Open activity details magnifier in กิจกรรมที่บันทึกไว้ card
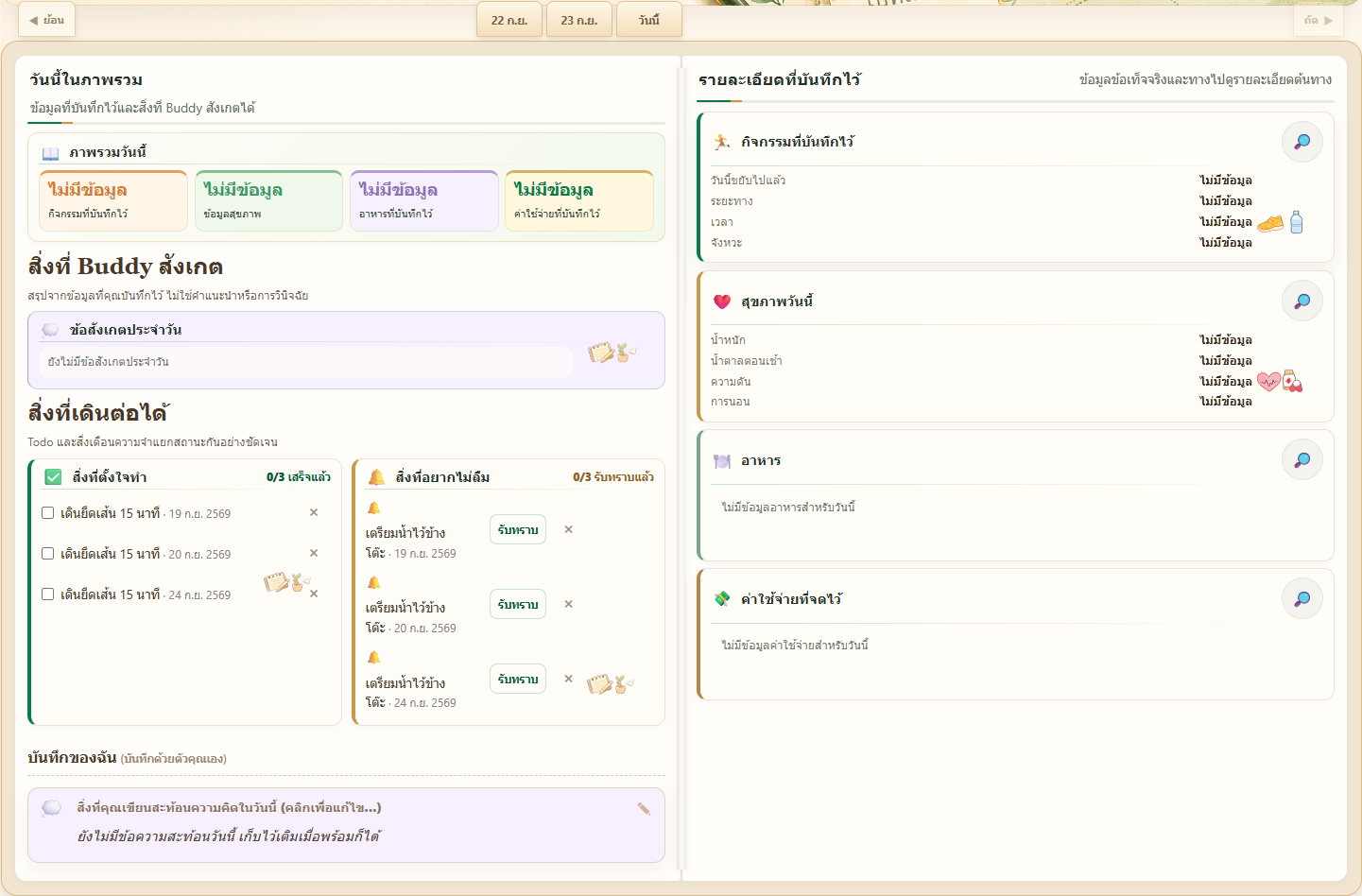This screenshot has width=1362, height=896. click(1302, 142)
